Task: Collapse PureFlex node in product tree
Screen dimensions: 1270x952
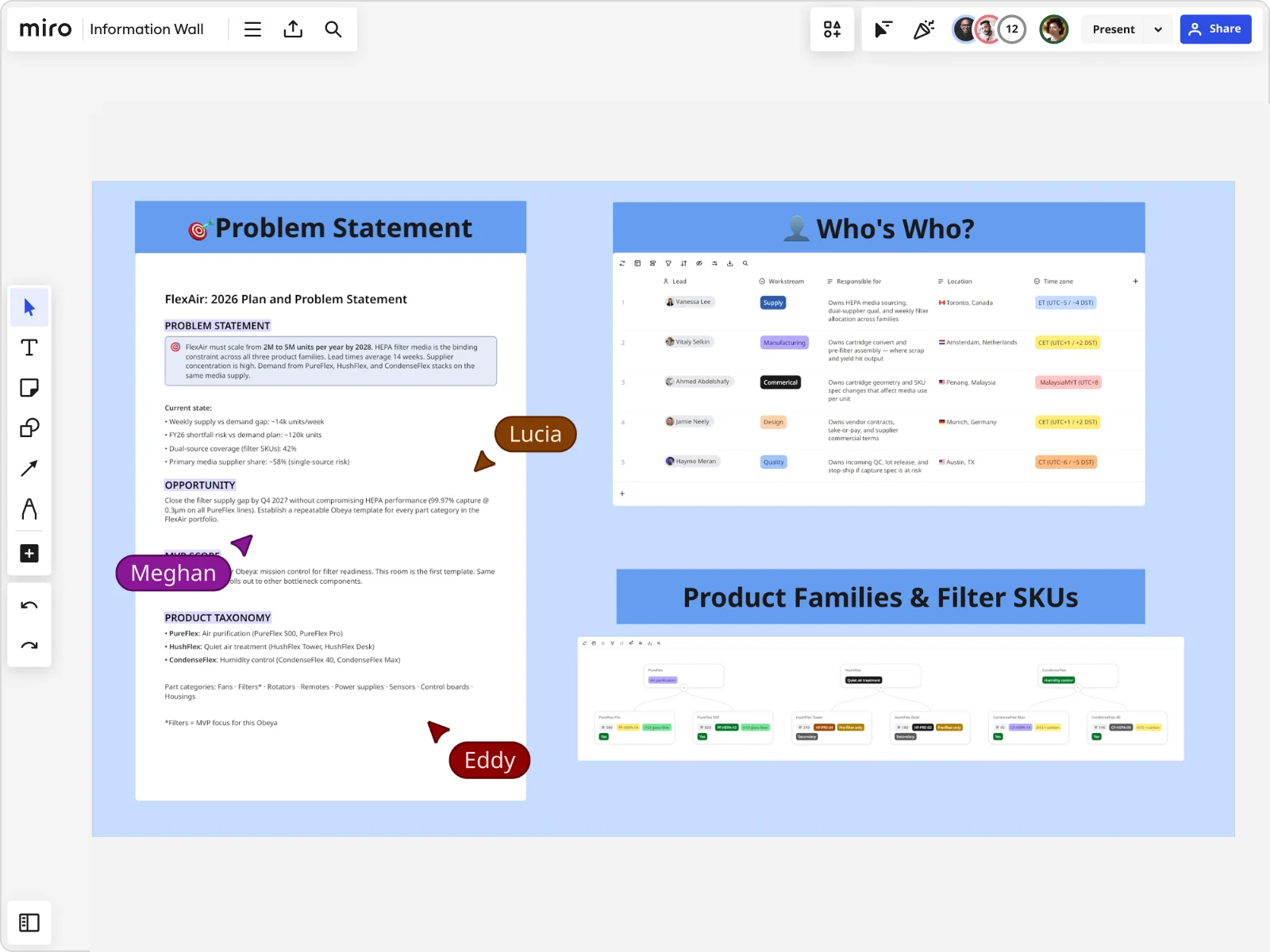Action: pyautogui.click(x=683, y=688)
